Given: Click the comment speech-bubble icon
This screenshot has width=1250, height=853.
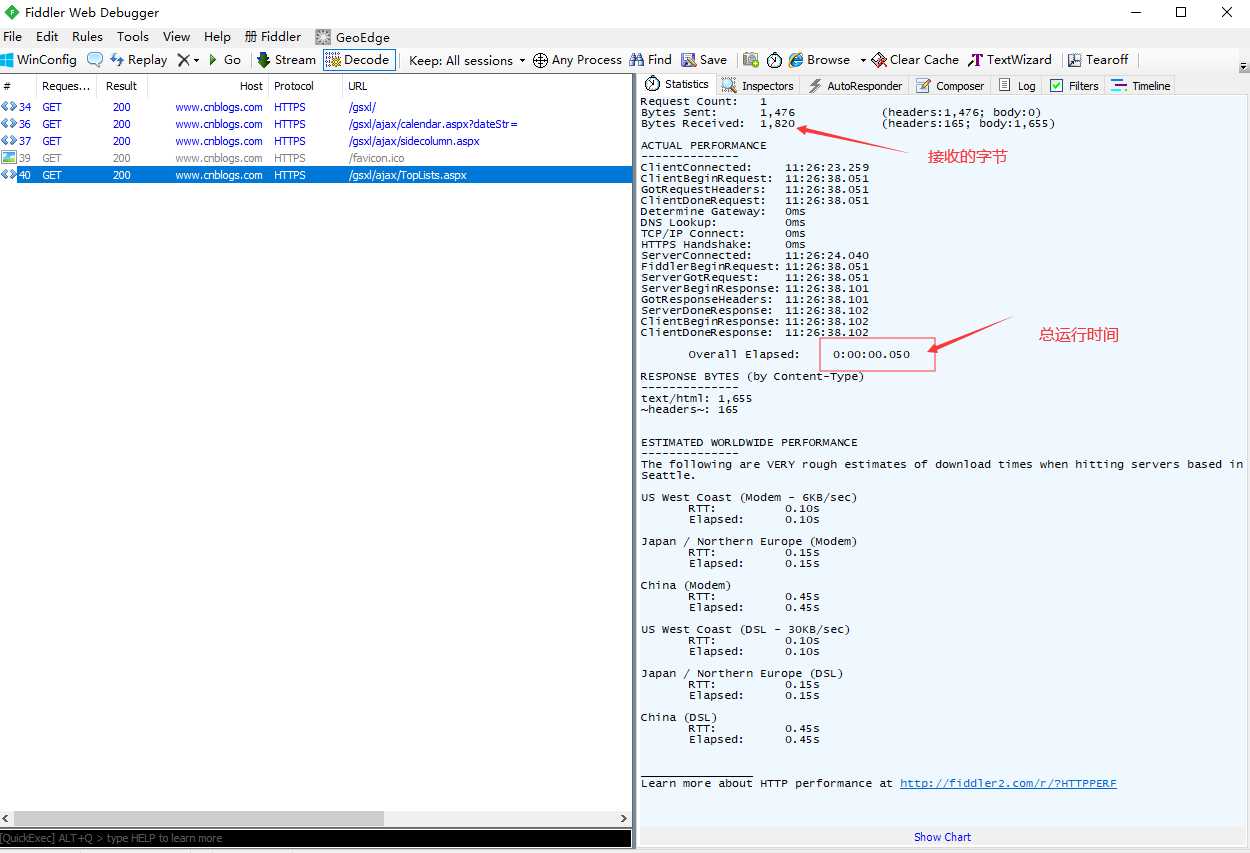Looking at the screenshot, I should (x=95, y=60).
